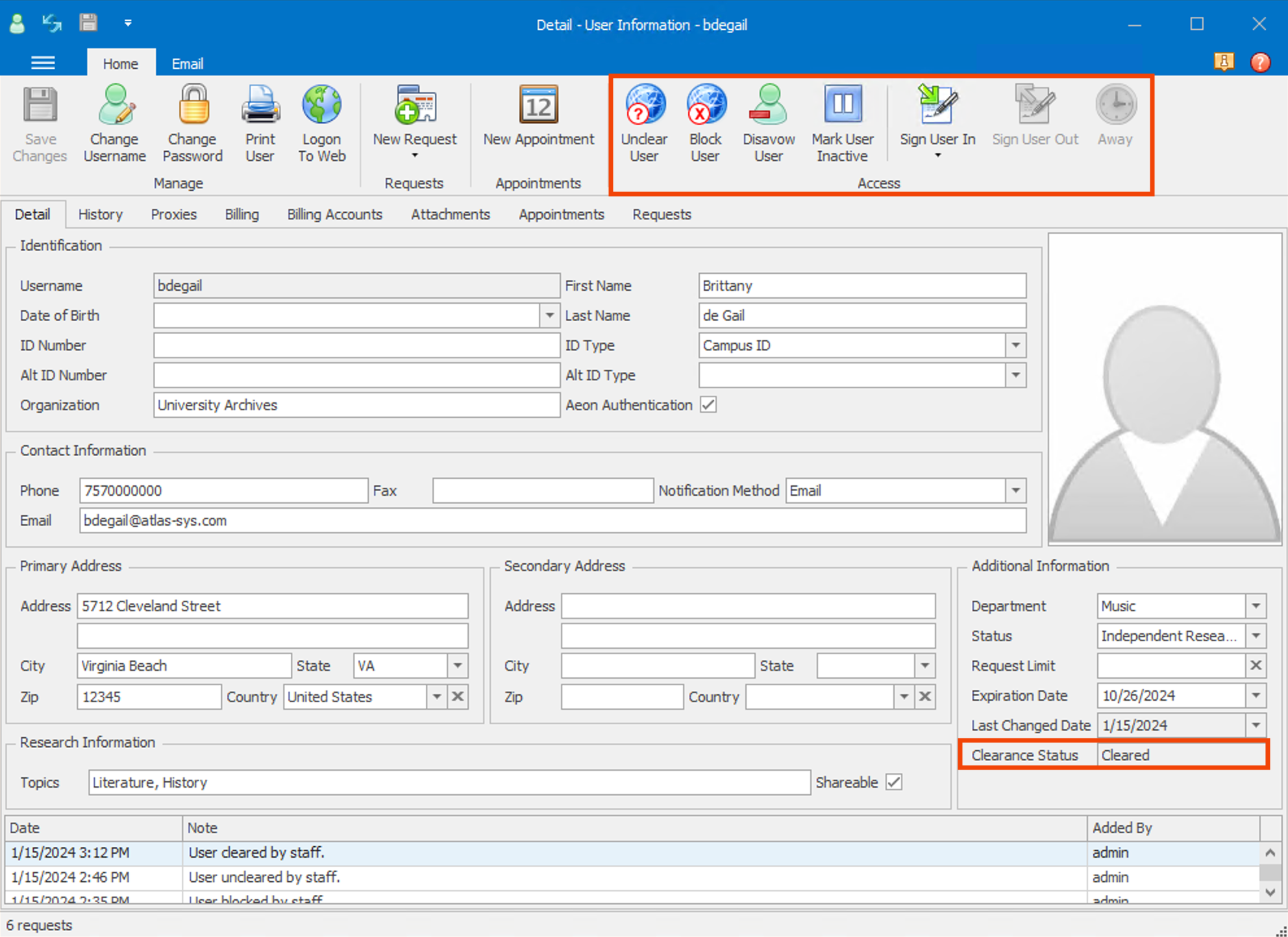Toggle the Aeon Authentication checkbox
The width and height of the screenshot is (1288, 937).
click(708, 405)
